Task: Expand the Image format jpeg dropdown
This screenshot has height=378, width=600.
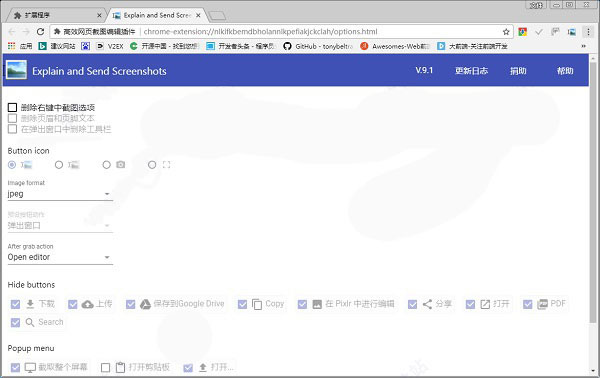Action: click(60, 194)
